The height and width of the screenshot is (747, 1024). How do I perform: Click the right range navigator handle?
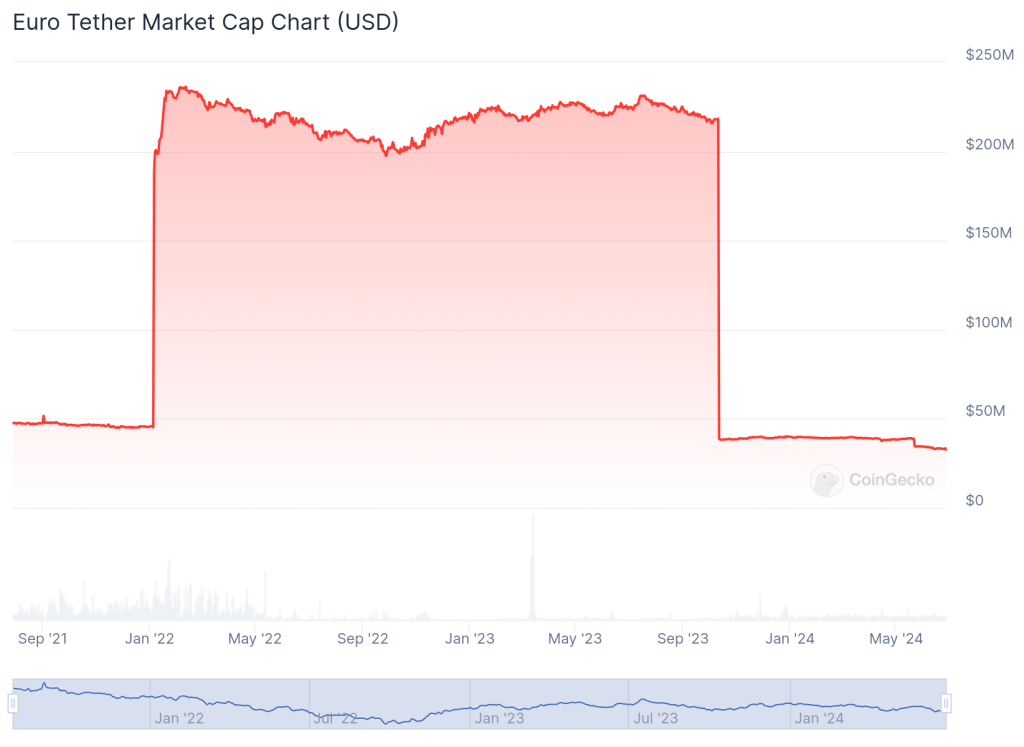point(946,704)
